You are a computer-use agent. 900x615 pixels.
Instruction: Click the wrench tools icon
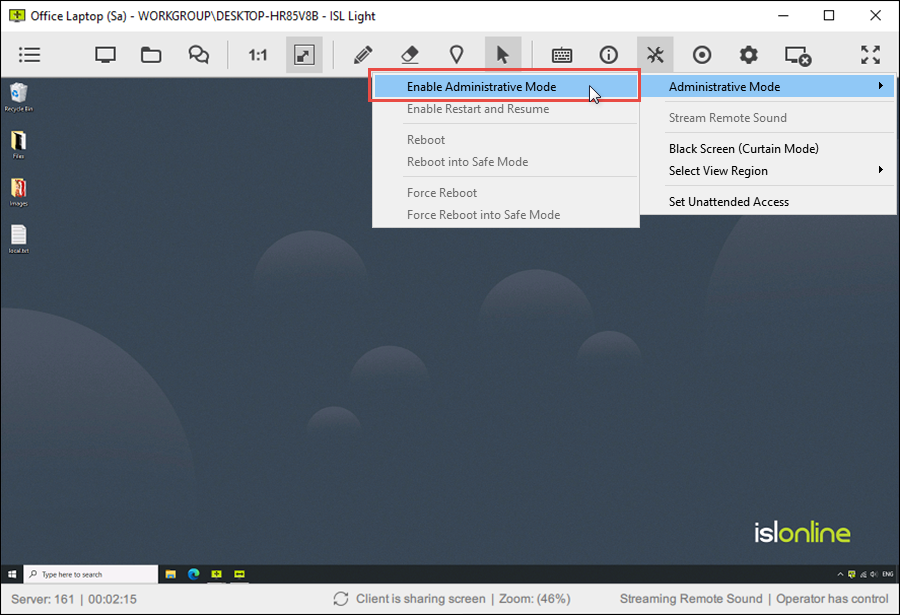tap(656, 55)
